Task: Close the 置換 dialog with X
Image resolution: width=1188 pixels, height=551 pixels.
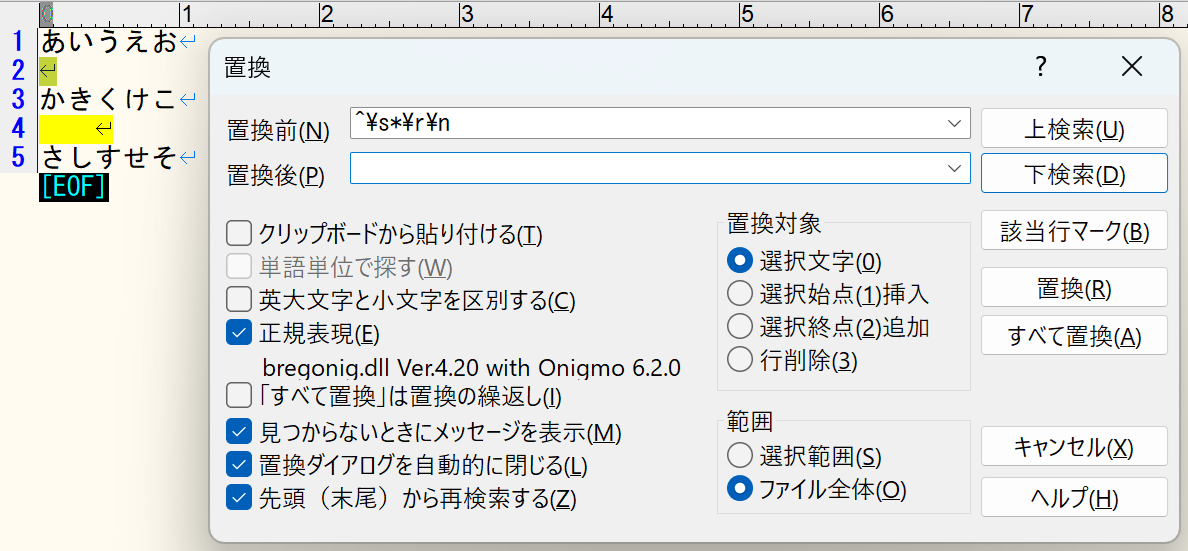Action: click(x=1131, y=67)
